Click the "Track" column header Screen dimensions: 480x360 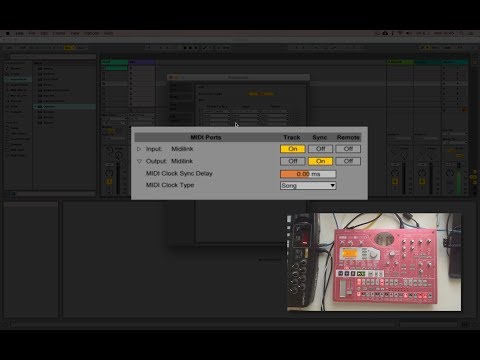click(292, 137)
